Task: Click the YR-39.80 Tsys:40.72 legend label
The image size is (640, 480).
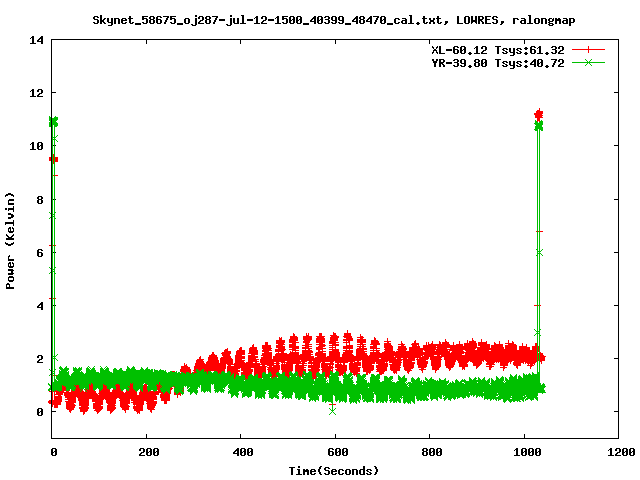Action: (x=498, y=63)
